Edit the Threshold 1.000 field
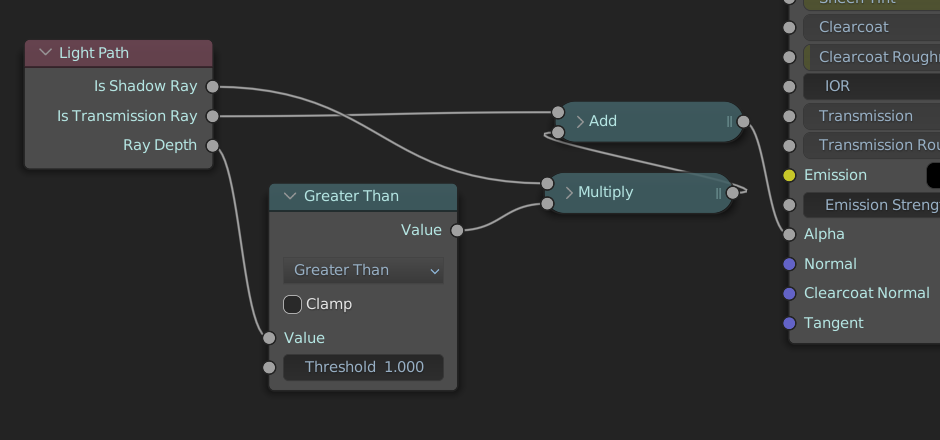Image resolution: width=940 pixels, height=440 pixels. tap(363, 367)
